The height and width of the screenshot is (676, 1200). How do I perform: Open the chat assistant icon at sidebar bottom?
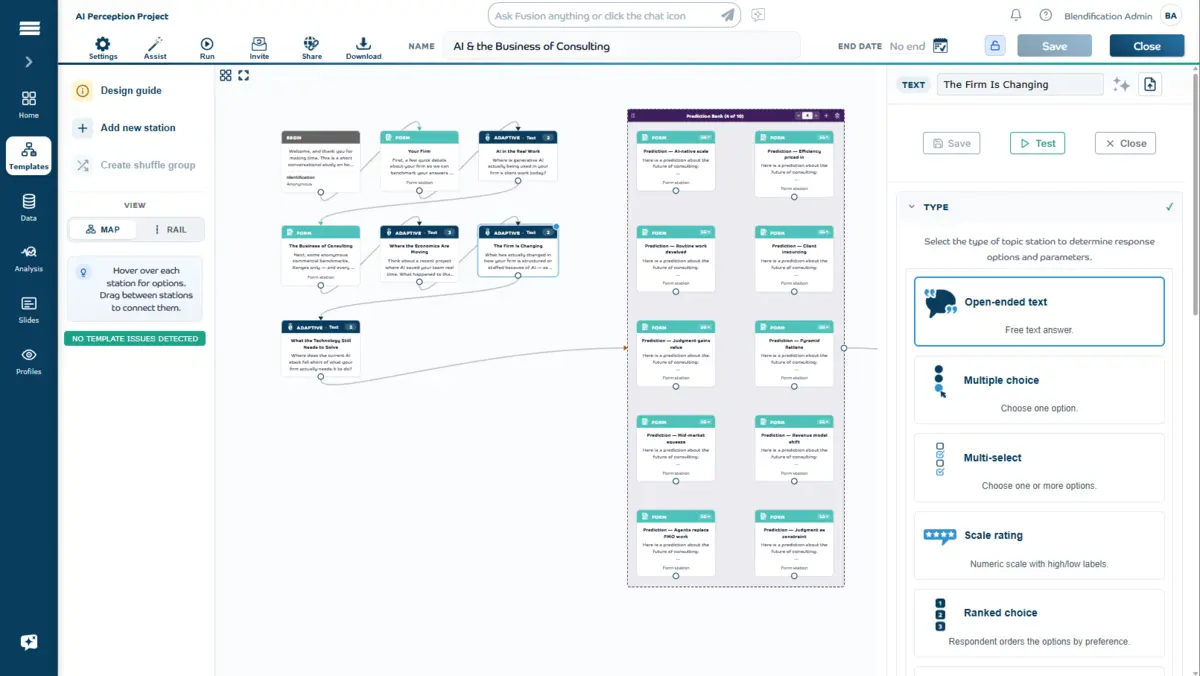(x=29, y=642)
